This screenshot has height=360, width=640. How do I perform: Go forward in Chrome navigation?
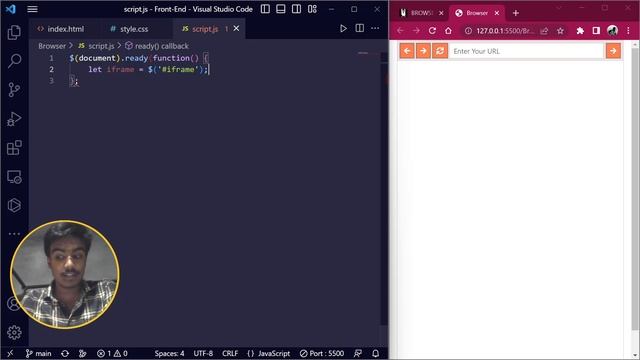[x=416, y=31]
